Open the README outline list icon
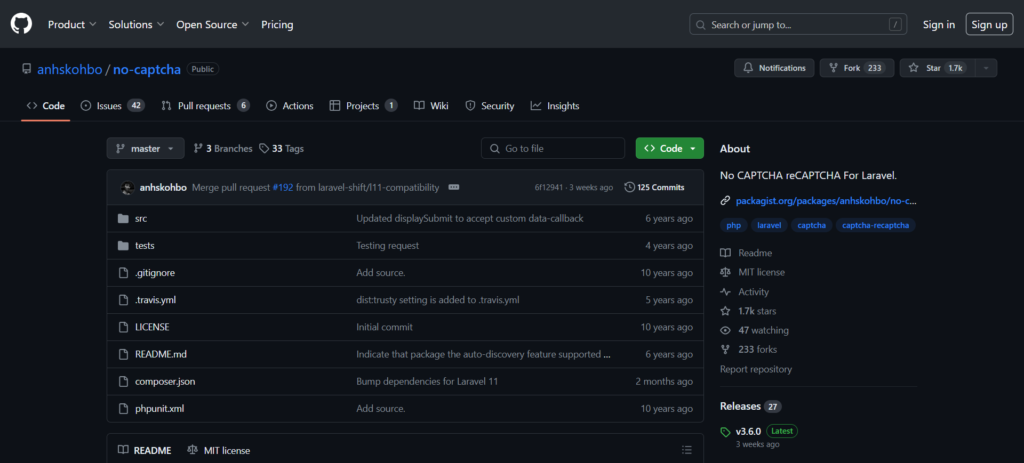The width and height of the screenshot is (1024, 463). [686, 450]
